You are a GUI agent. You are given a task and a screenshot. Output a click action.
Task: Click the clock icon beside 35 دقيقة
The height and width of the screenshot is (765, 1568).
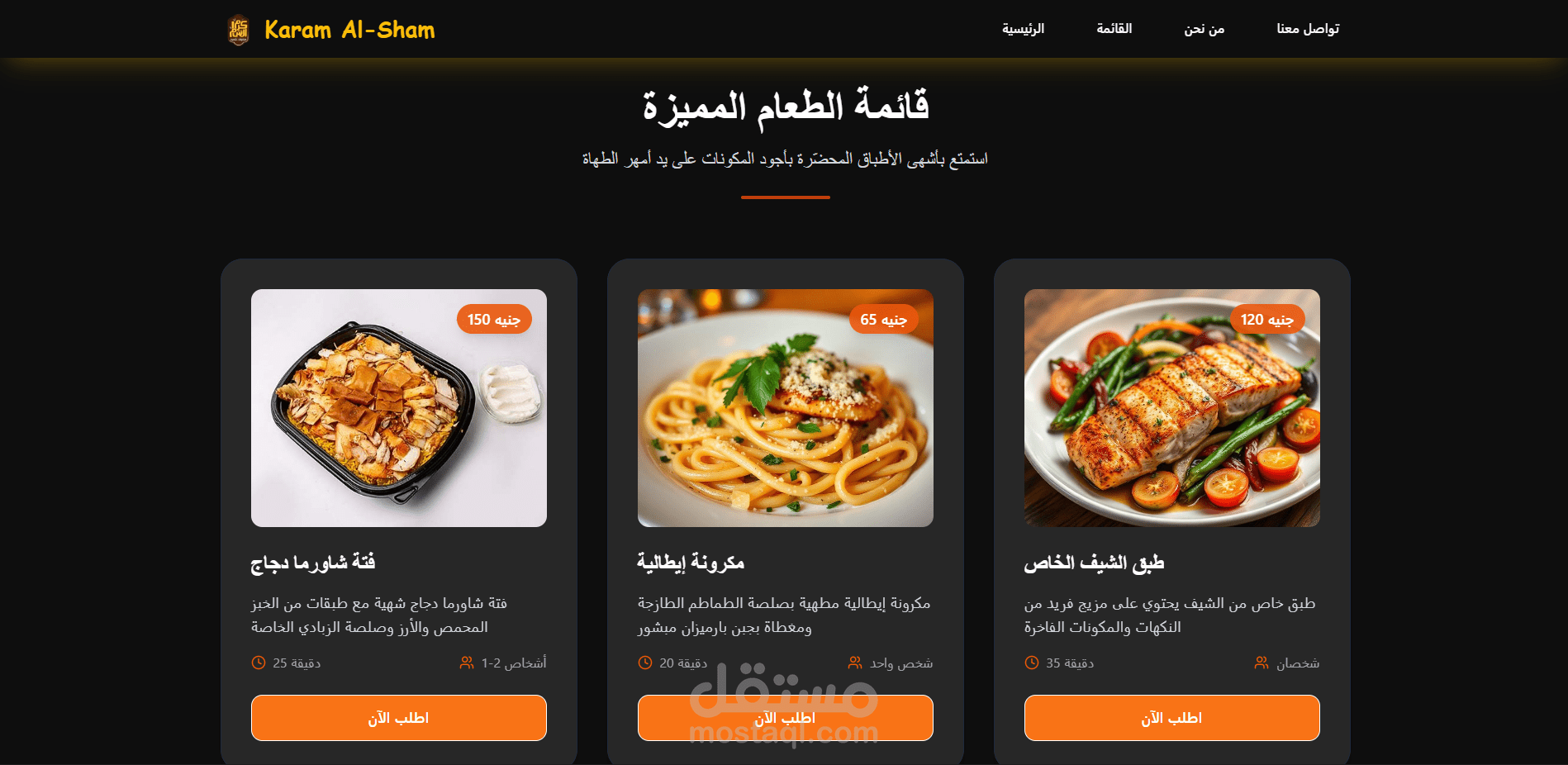point(1032,663)
